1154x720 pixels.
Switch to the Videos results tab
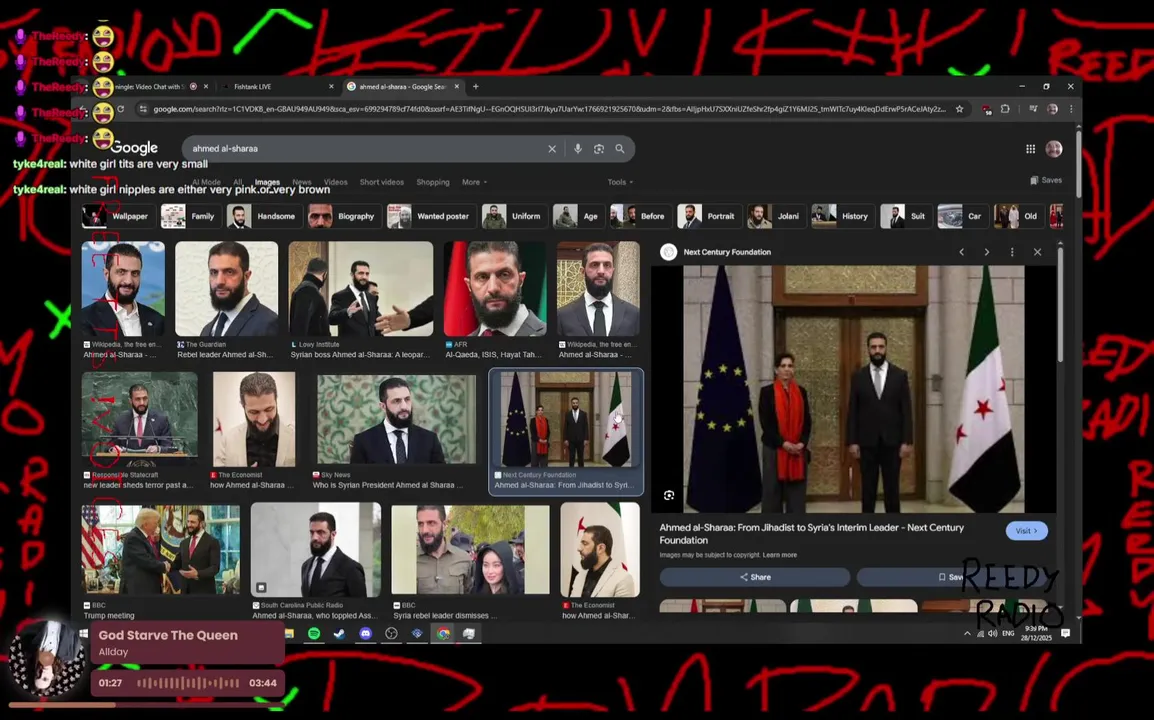[x=336, y=182]
